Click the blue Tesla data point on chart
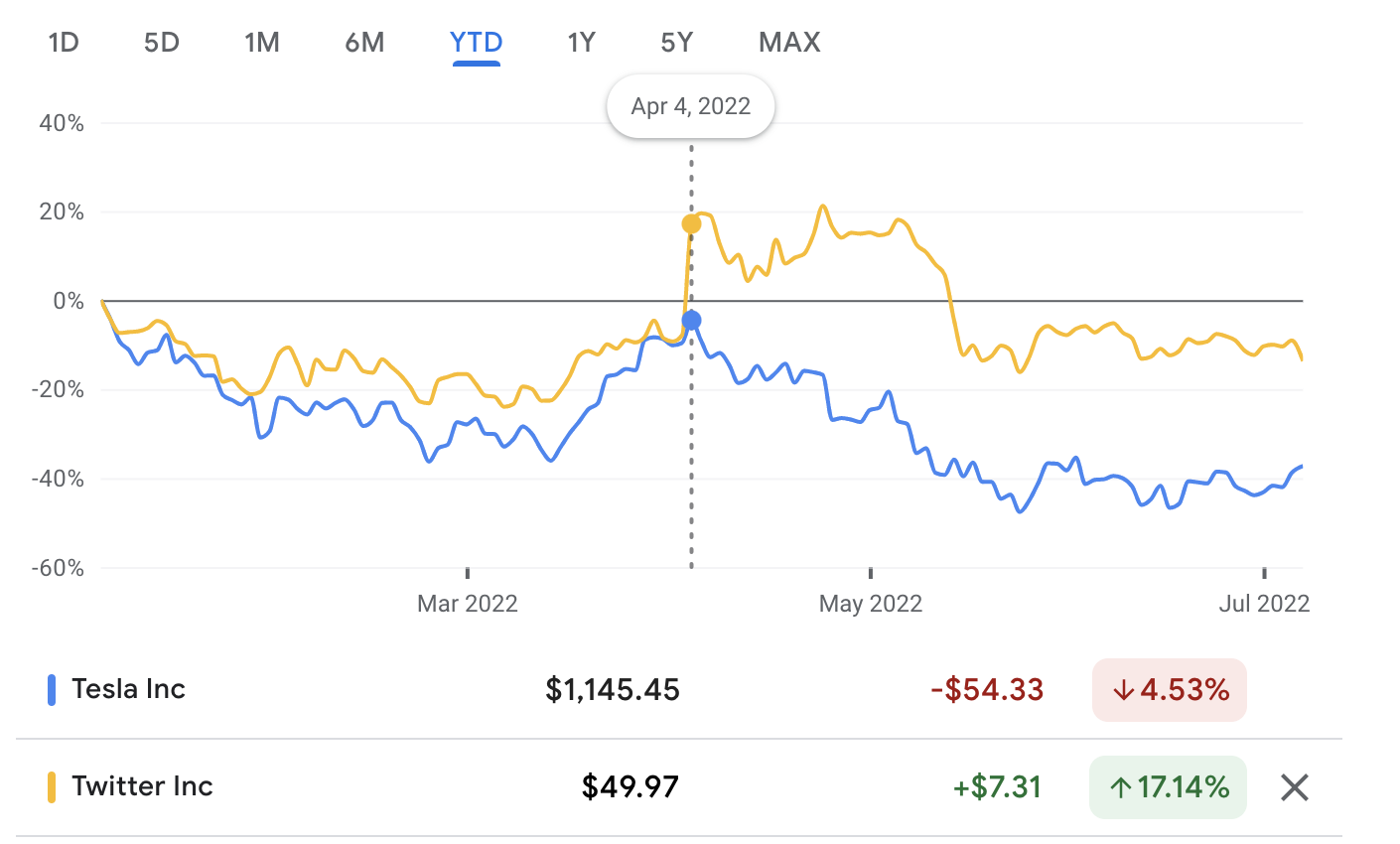This screenshot has height=844, width=1400. (692, 320)
